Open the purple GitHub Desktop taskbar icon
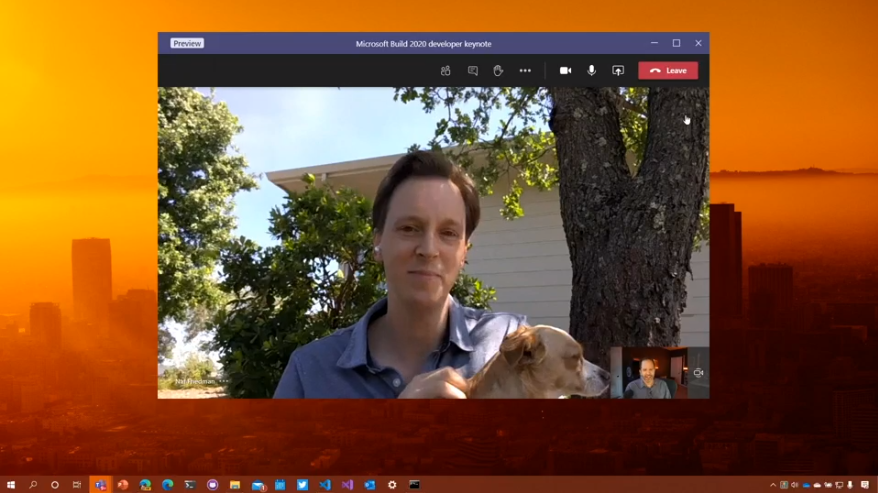 pos(212,485)
